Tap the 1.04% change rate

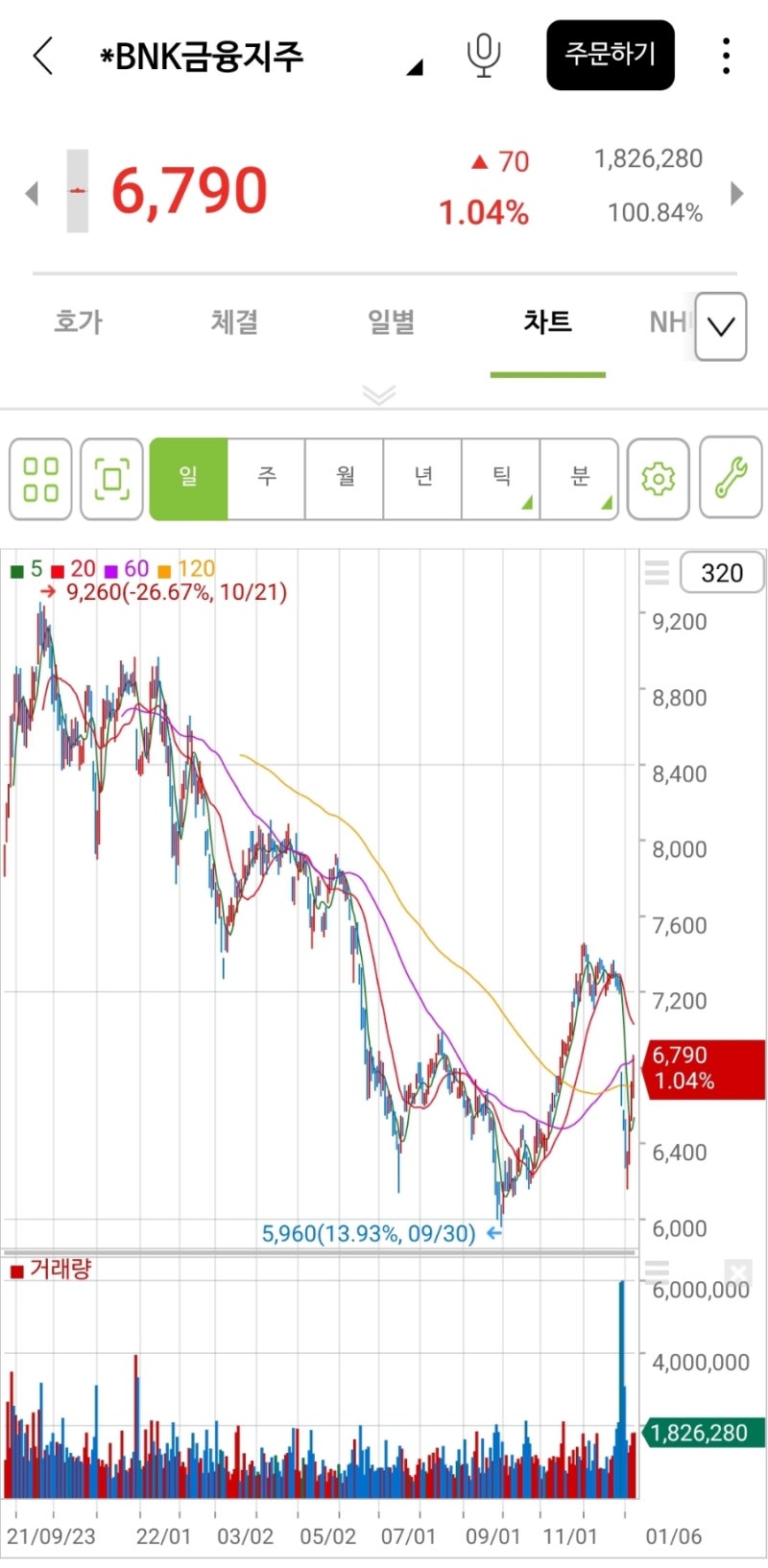[x=484, y=213]
